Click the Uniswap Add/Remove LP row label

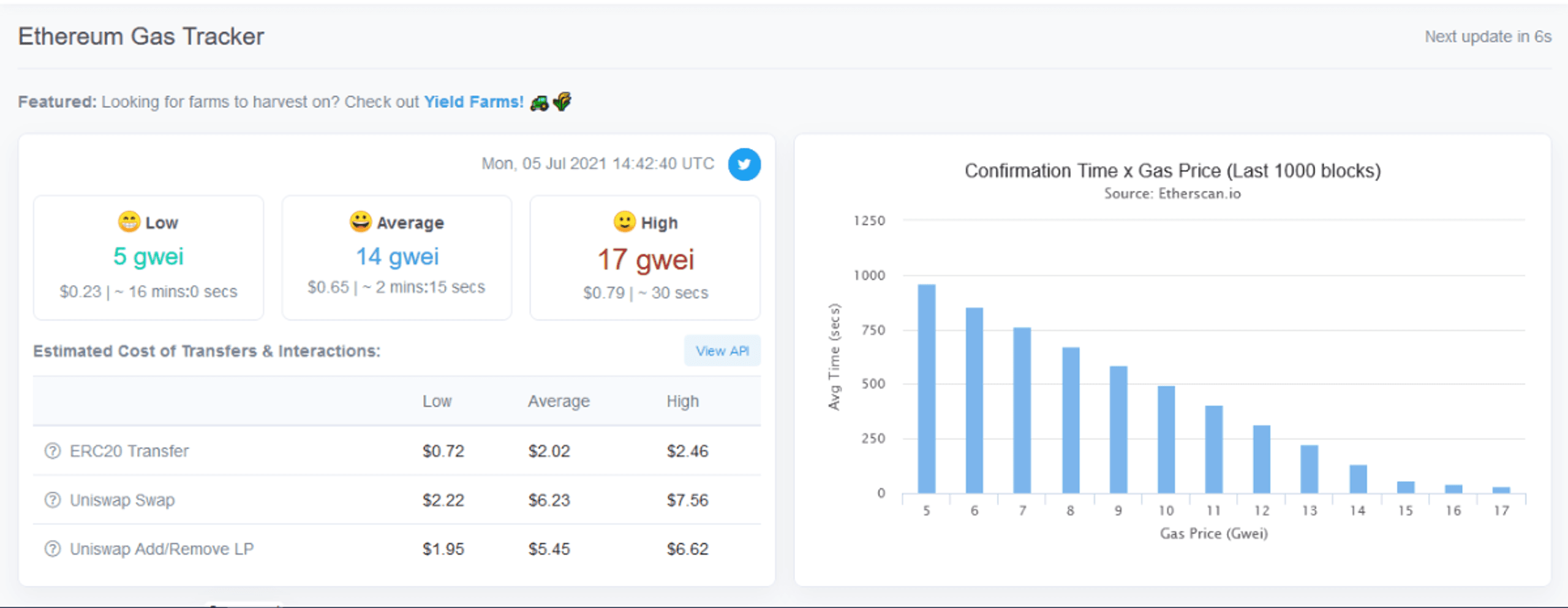[162, 549]
